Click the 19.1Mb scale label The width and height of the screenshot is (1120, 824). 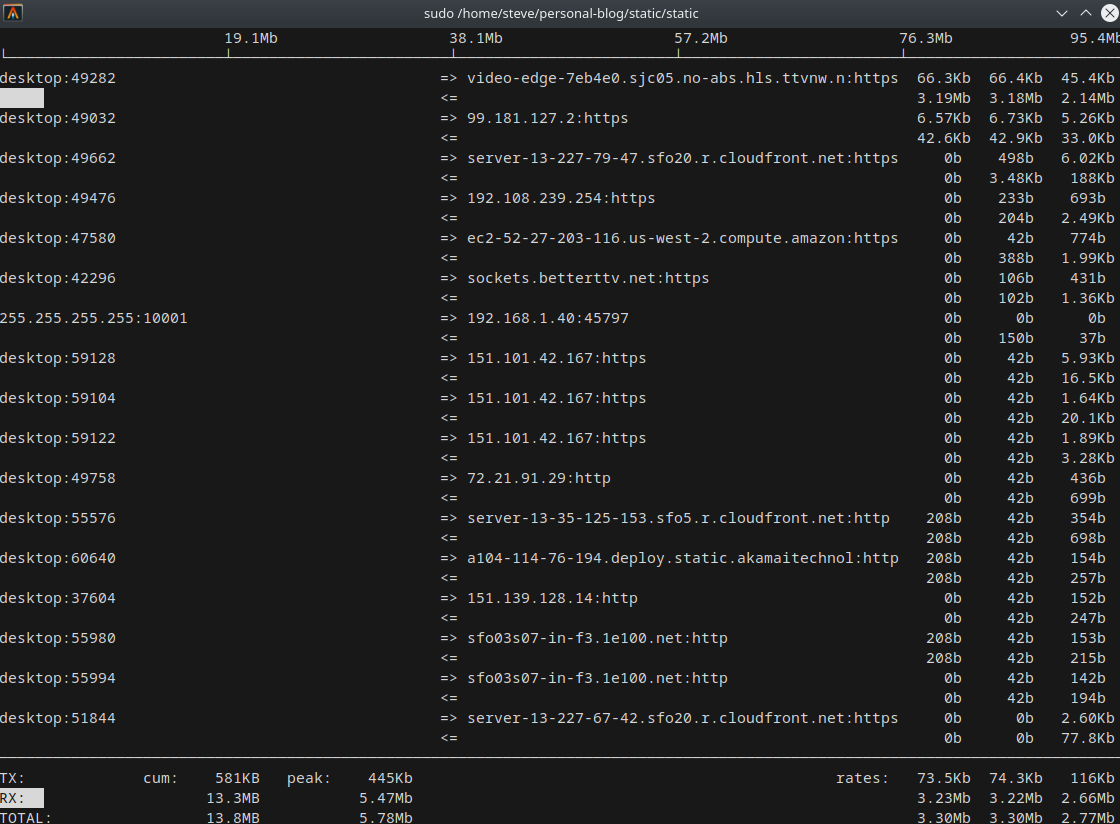[251, 39]
